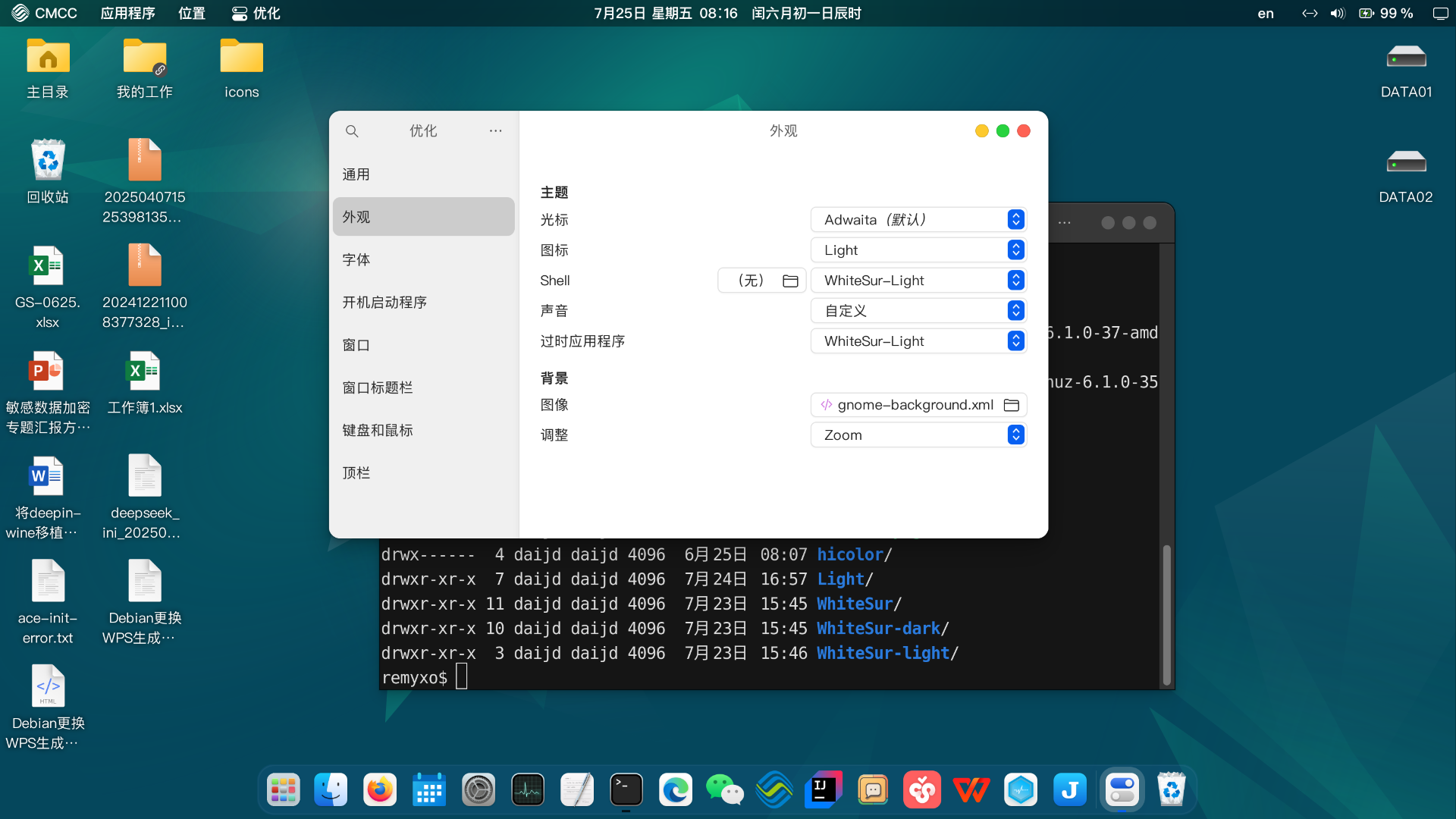Select 字体 in the Tweaks sidebar

tap(424, 259)
